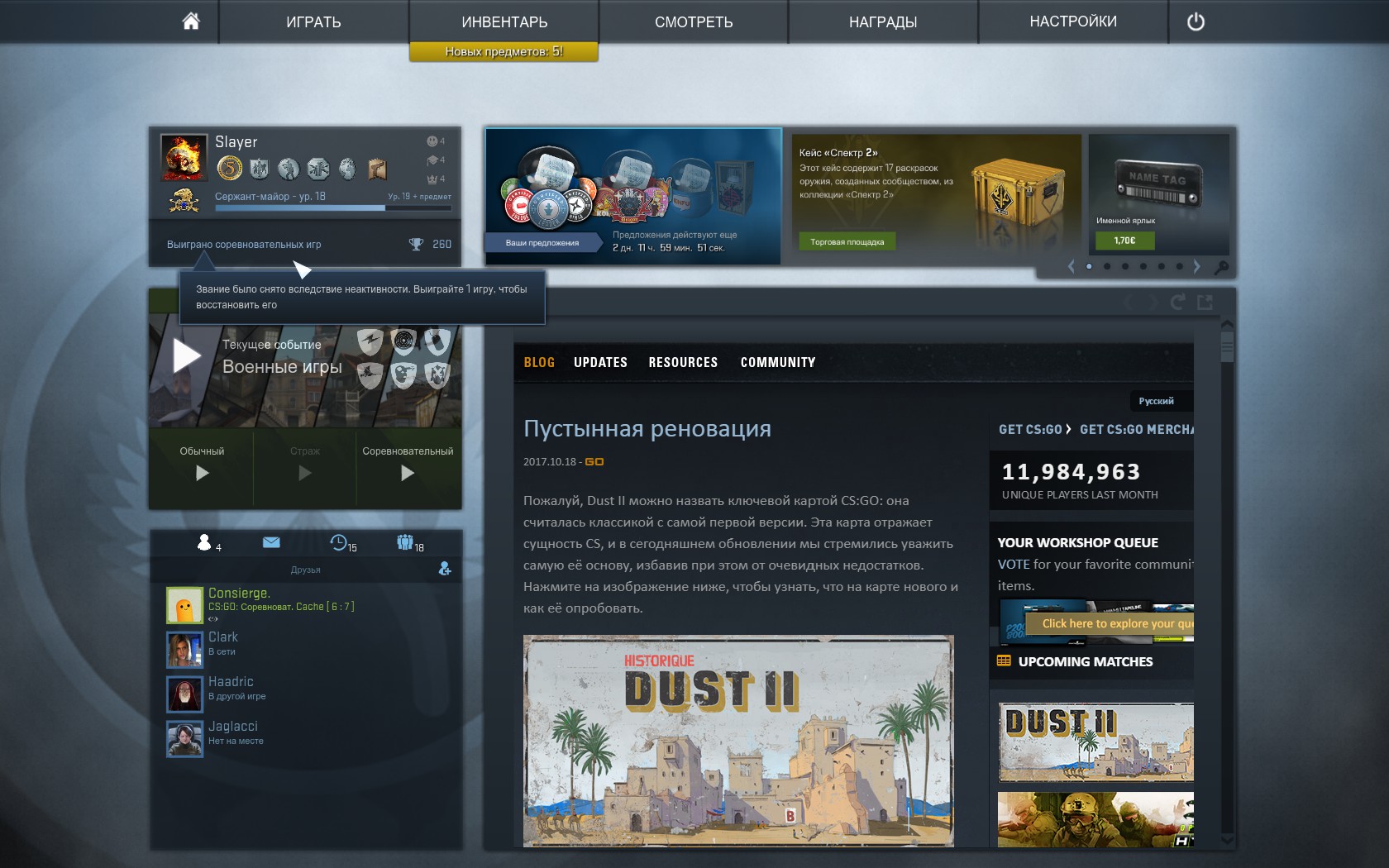Click the add friend icon
This screenshot has height=868, width=1389.
click(445, 569)
